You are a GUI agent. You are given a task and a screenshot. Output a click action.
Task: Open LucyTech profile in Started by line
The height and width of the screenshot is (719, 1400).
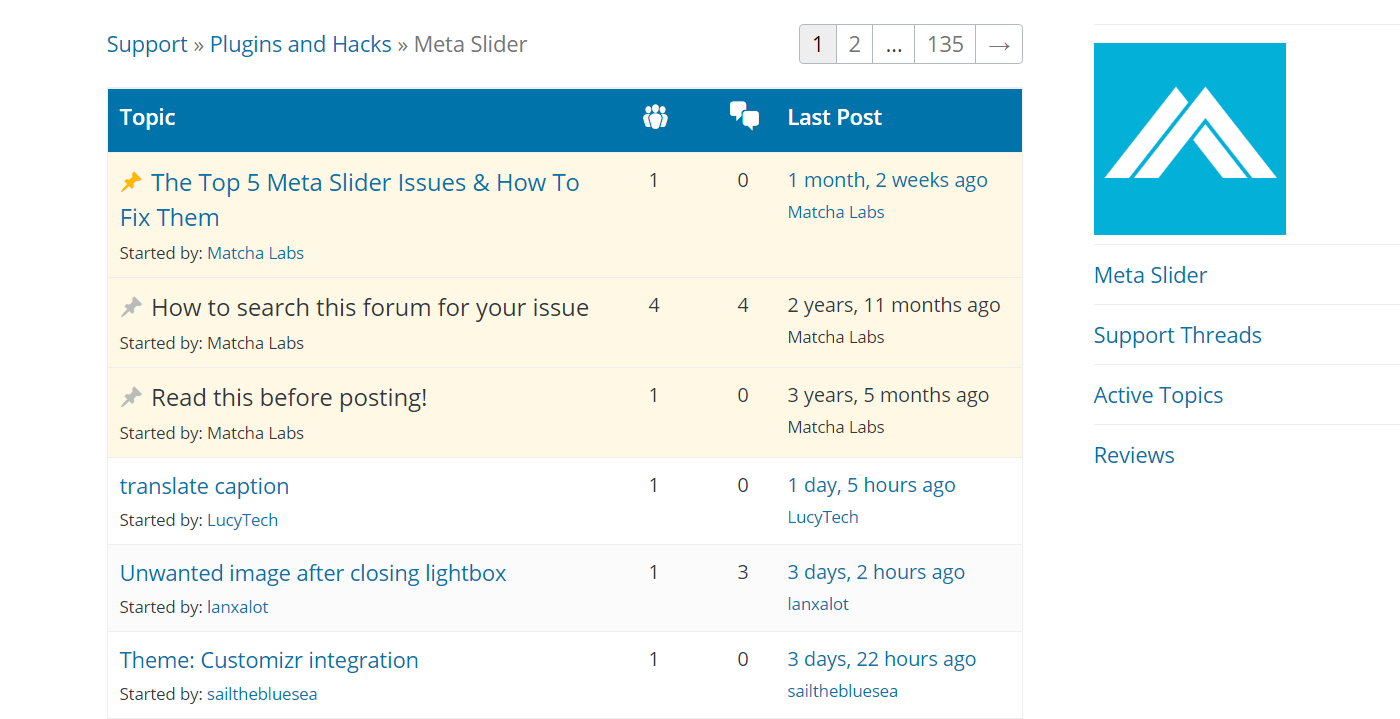[x=242, y=520]
